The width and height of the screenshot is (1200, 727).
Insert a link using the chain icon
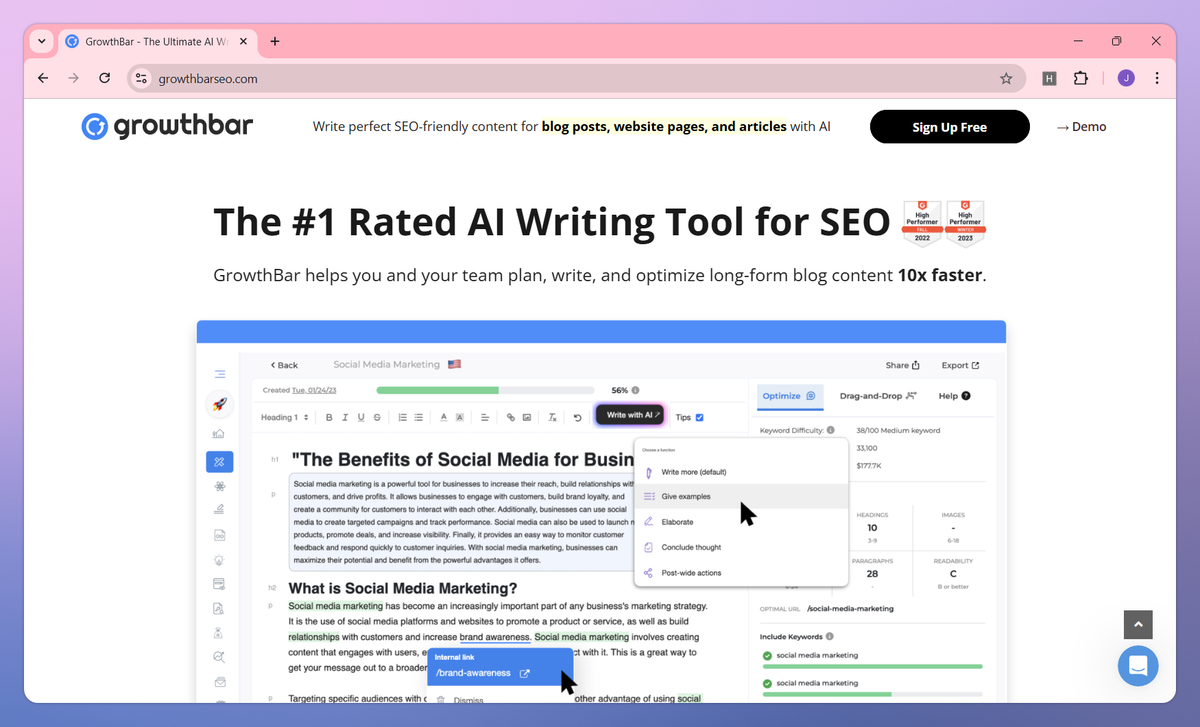[511, 417]
